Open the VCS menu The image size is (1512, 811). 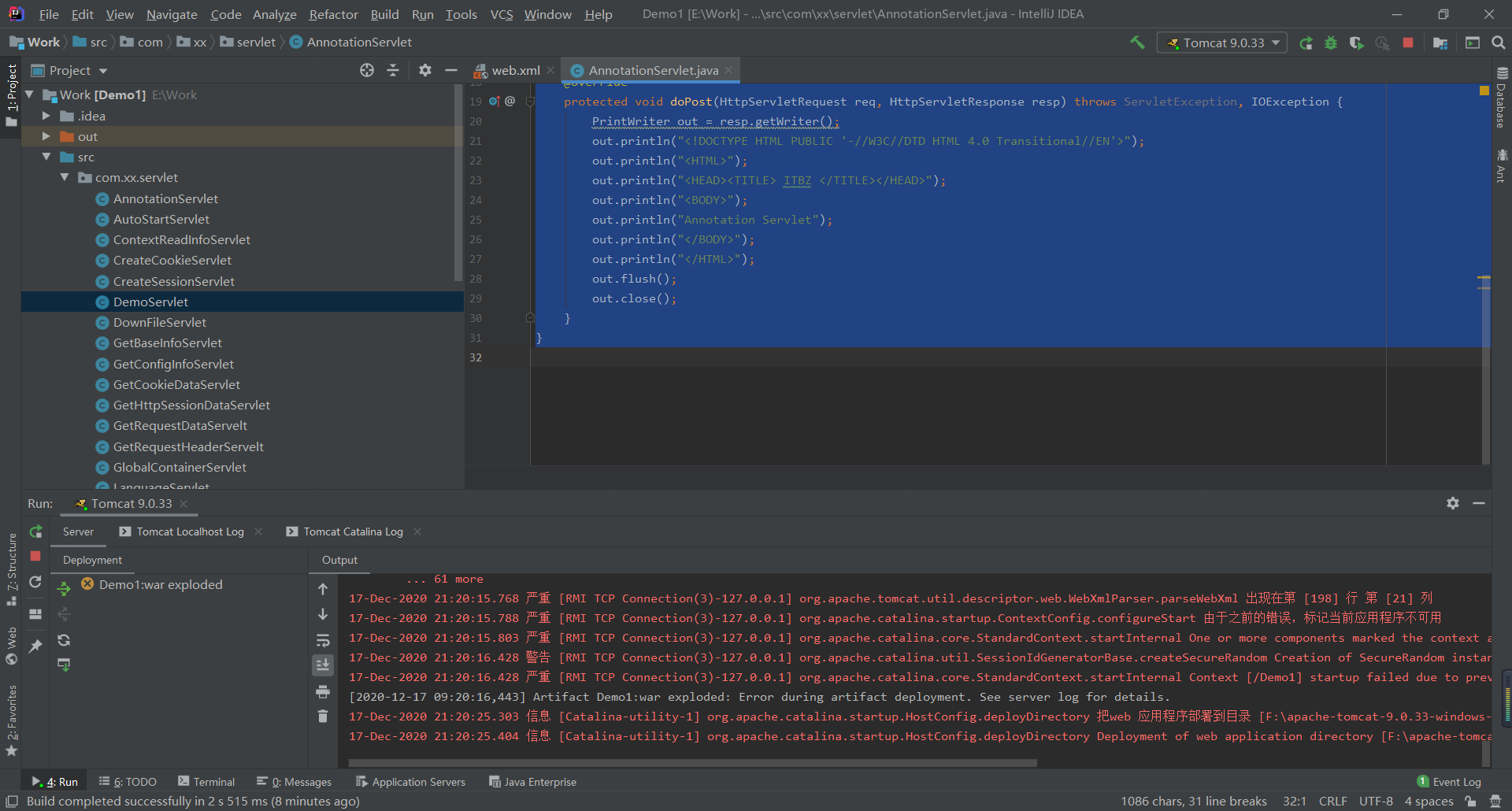click(x=501, y=14)
